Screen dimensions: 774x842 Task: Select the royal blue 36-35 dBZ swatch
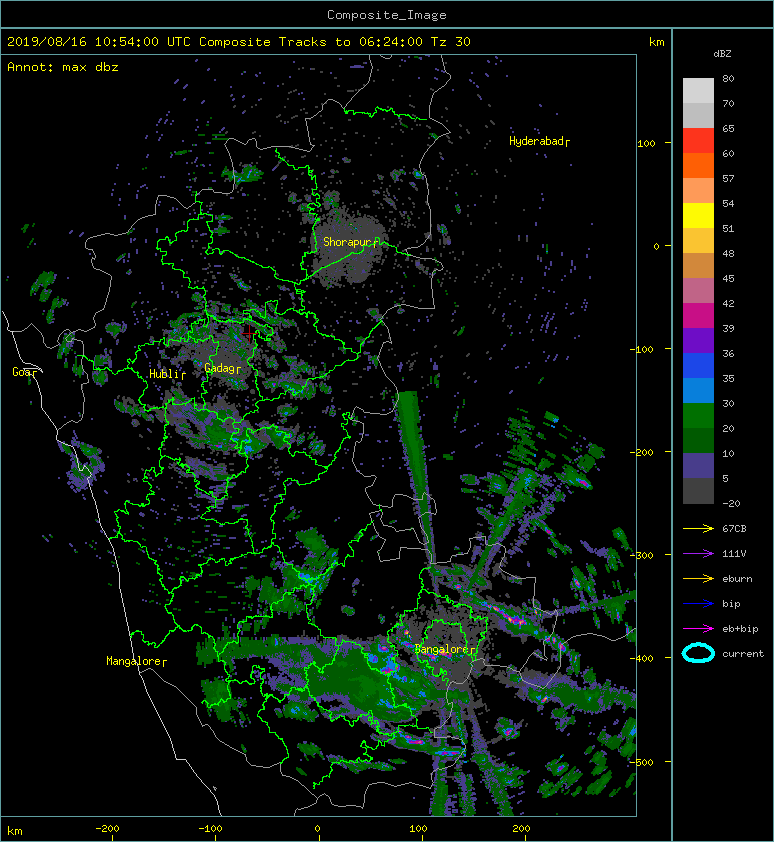pyautogui.click(x=698, y=365)
